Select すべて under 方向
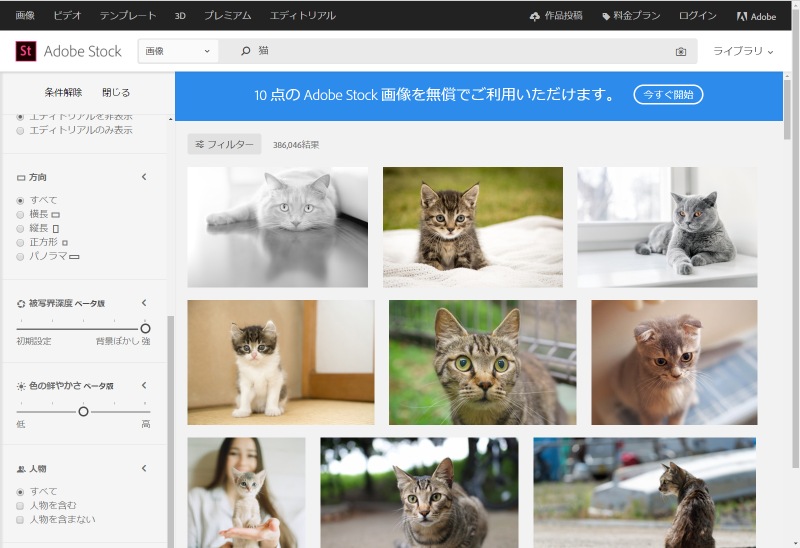The width and height of the screenshot is (800, 548). (x=20, y=201)
